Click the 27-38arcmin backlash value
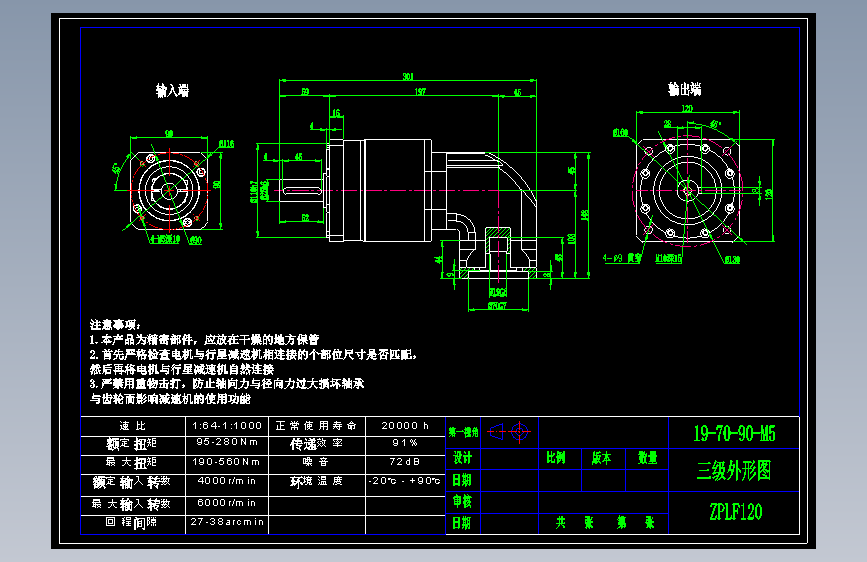867x562 pixels. tap(227, 522)
